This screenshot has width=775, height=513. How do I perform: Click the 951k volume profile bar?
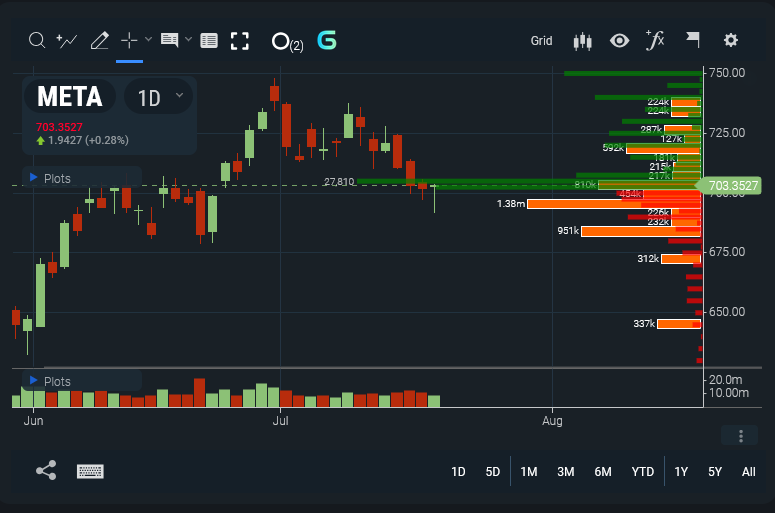[x=641, y=231]
